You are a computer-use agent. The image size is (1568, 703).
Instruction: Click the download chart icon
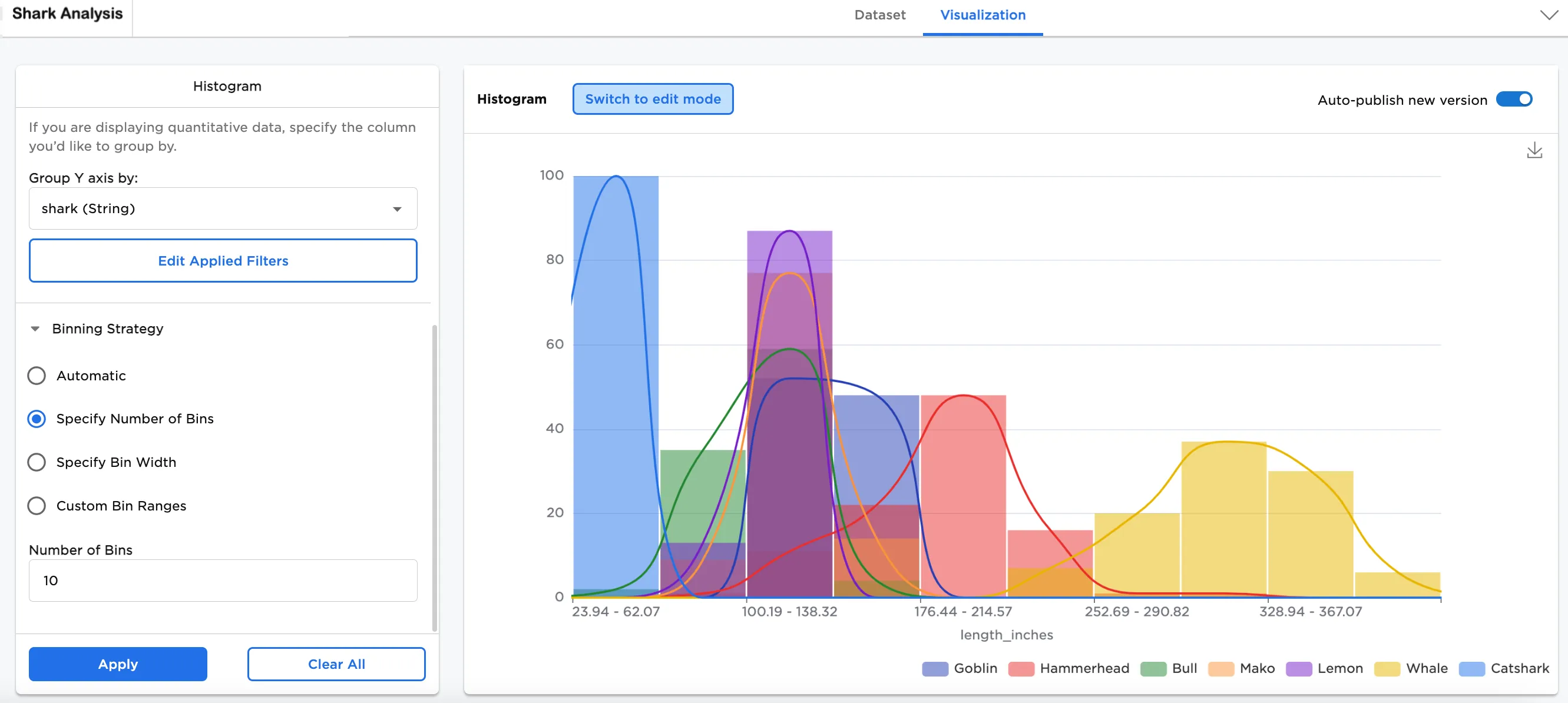1534,150
